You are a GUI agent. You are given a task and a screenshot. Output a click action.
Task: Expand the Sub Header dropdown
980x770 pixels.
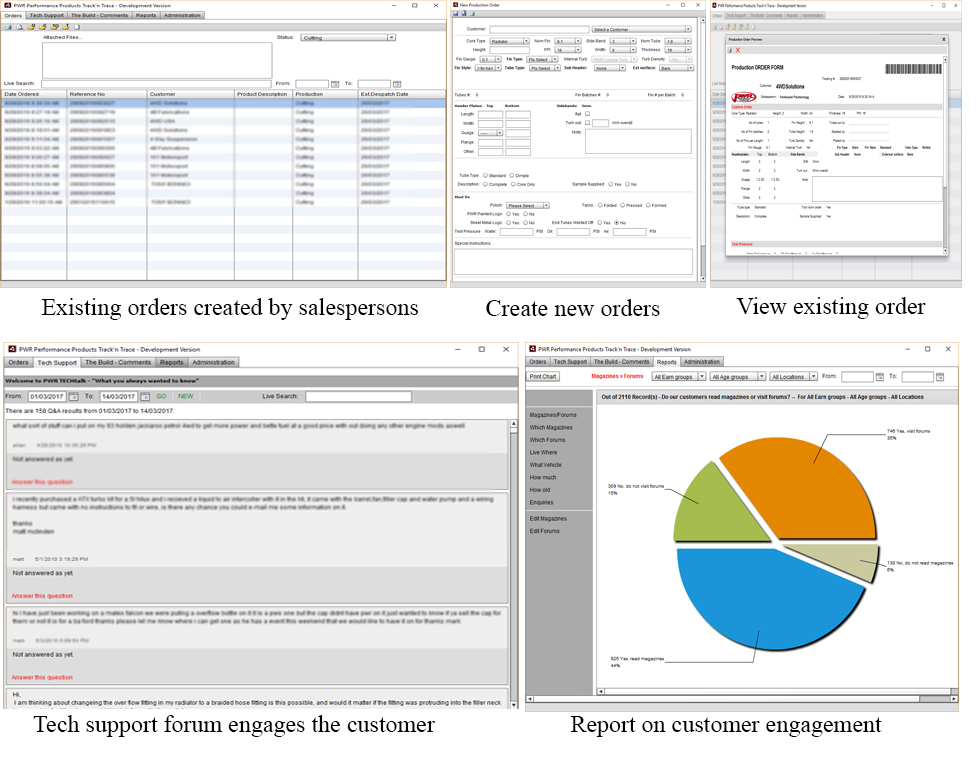pos(610,68)
